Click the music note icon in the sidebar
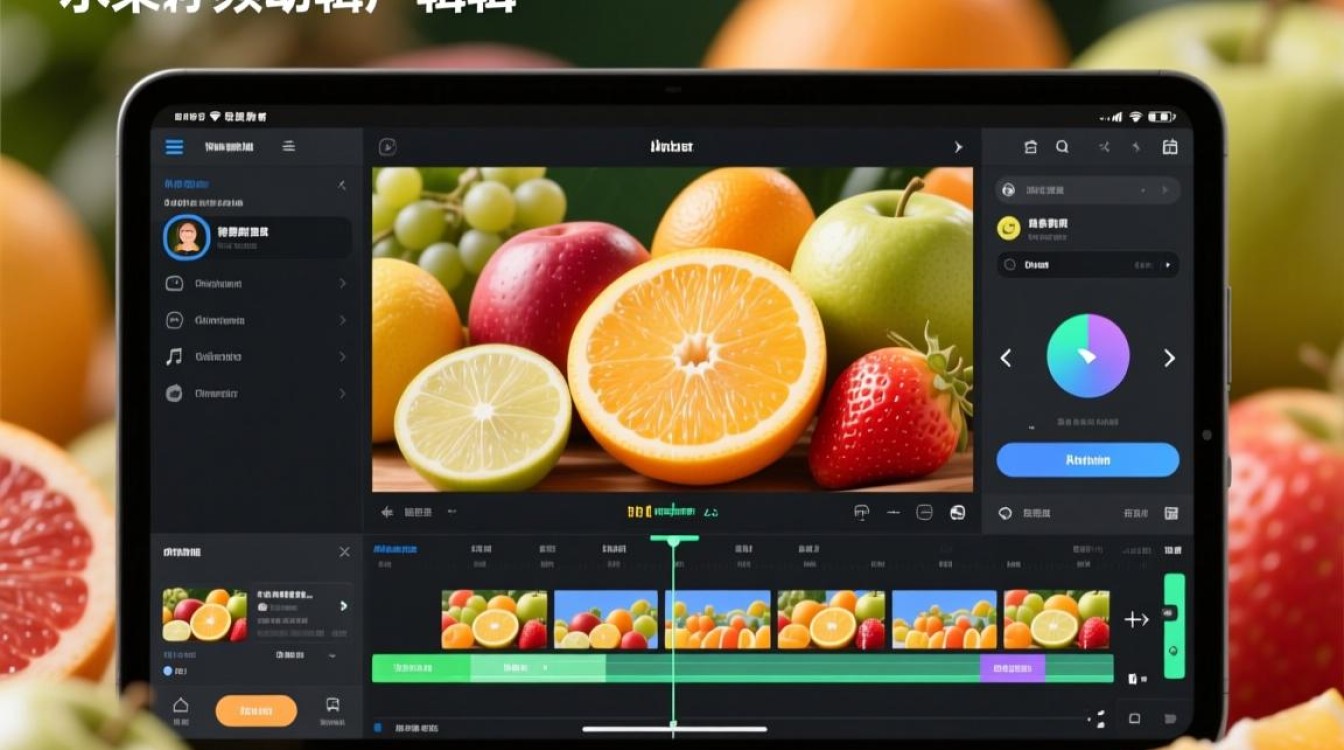This screenshot has width=1344, height=750. (174, 356)
